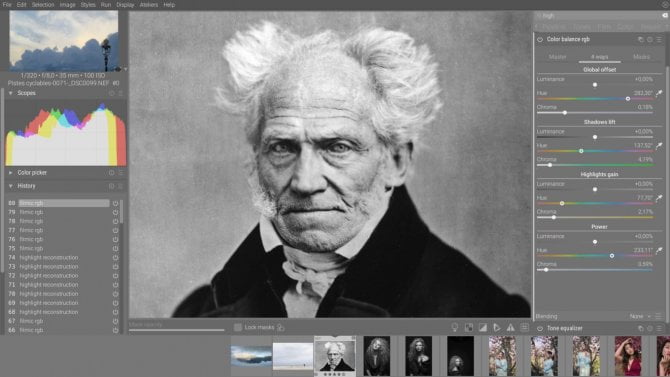The height and width of the screenshot is (377, 670).
Task: Expand the Color picker panel
Action: pos(11,173)
